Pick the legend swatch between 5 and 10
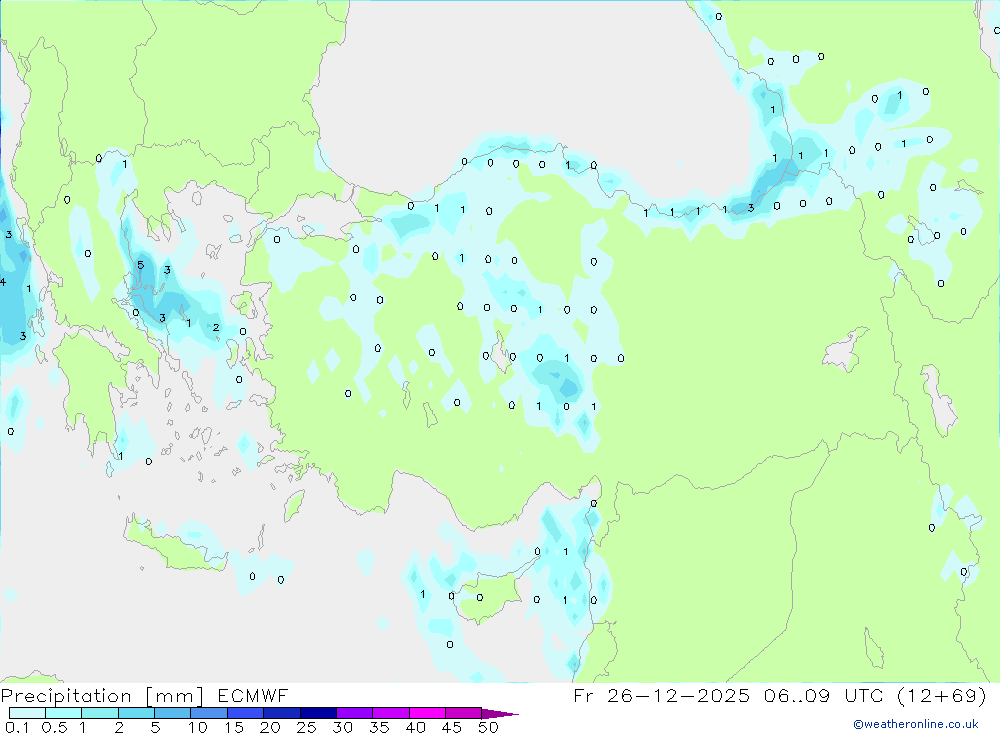Image resolution: width=1000 pixels, height=733 pixels. point(173,713)
